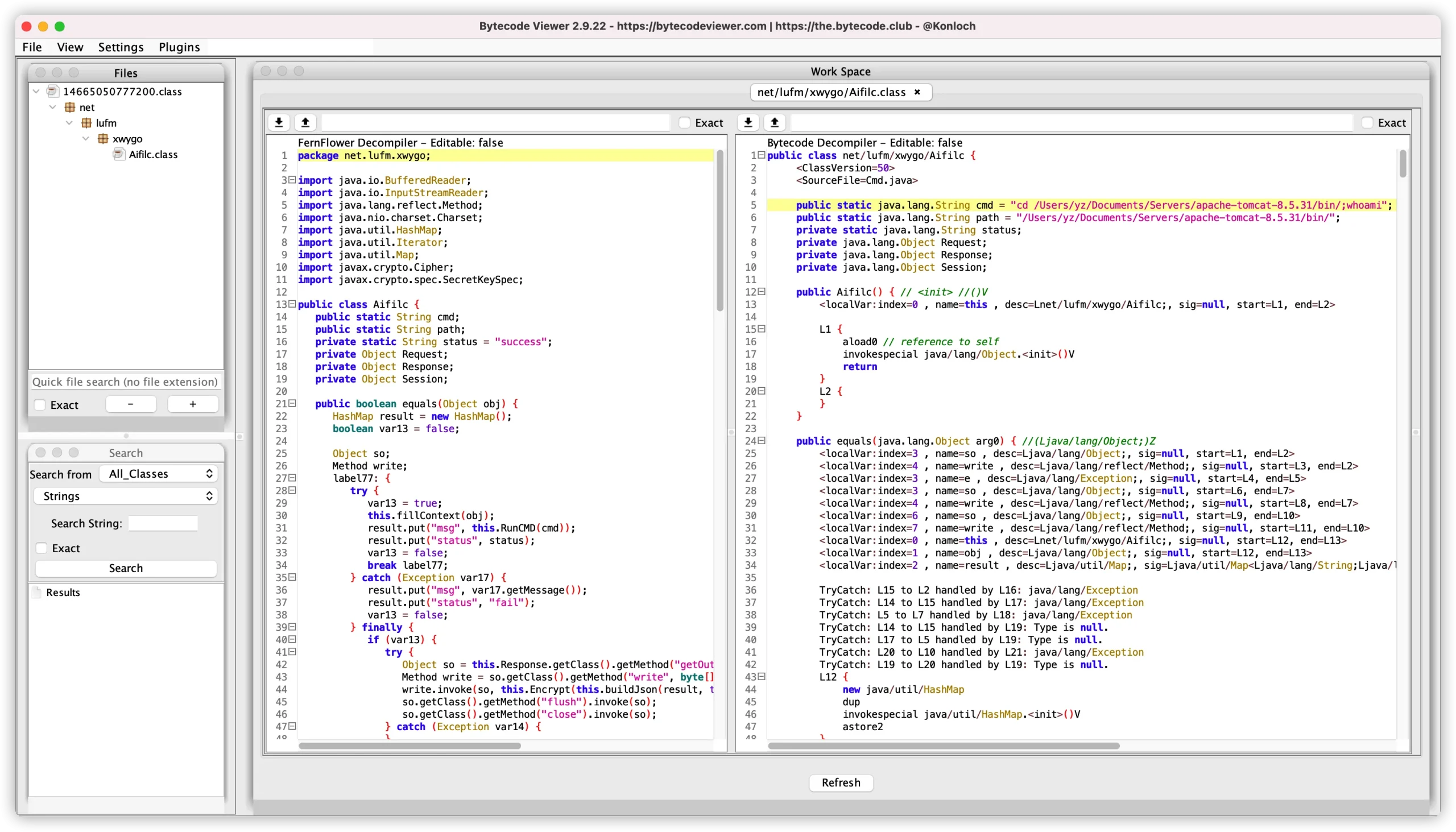
Task: Fold the finally block at line 39
Action: [x=292, y=627]
